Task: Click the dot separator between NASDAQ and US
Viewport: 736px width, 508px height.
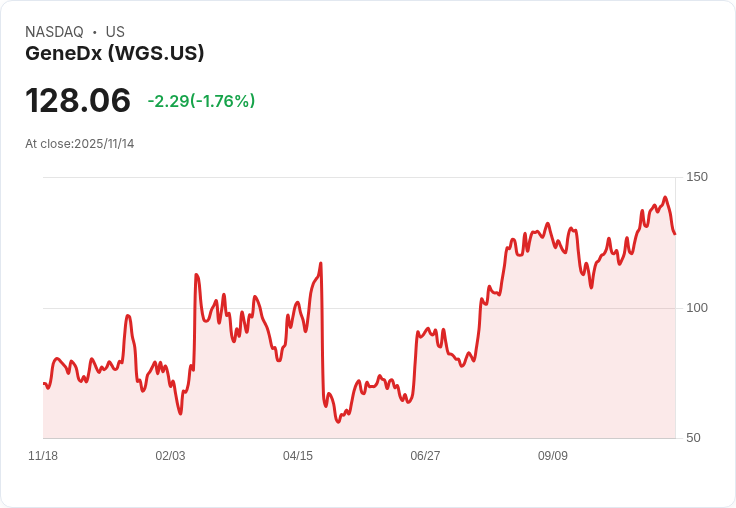Action: coord(94,32)
